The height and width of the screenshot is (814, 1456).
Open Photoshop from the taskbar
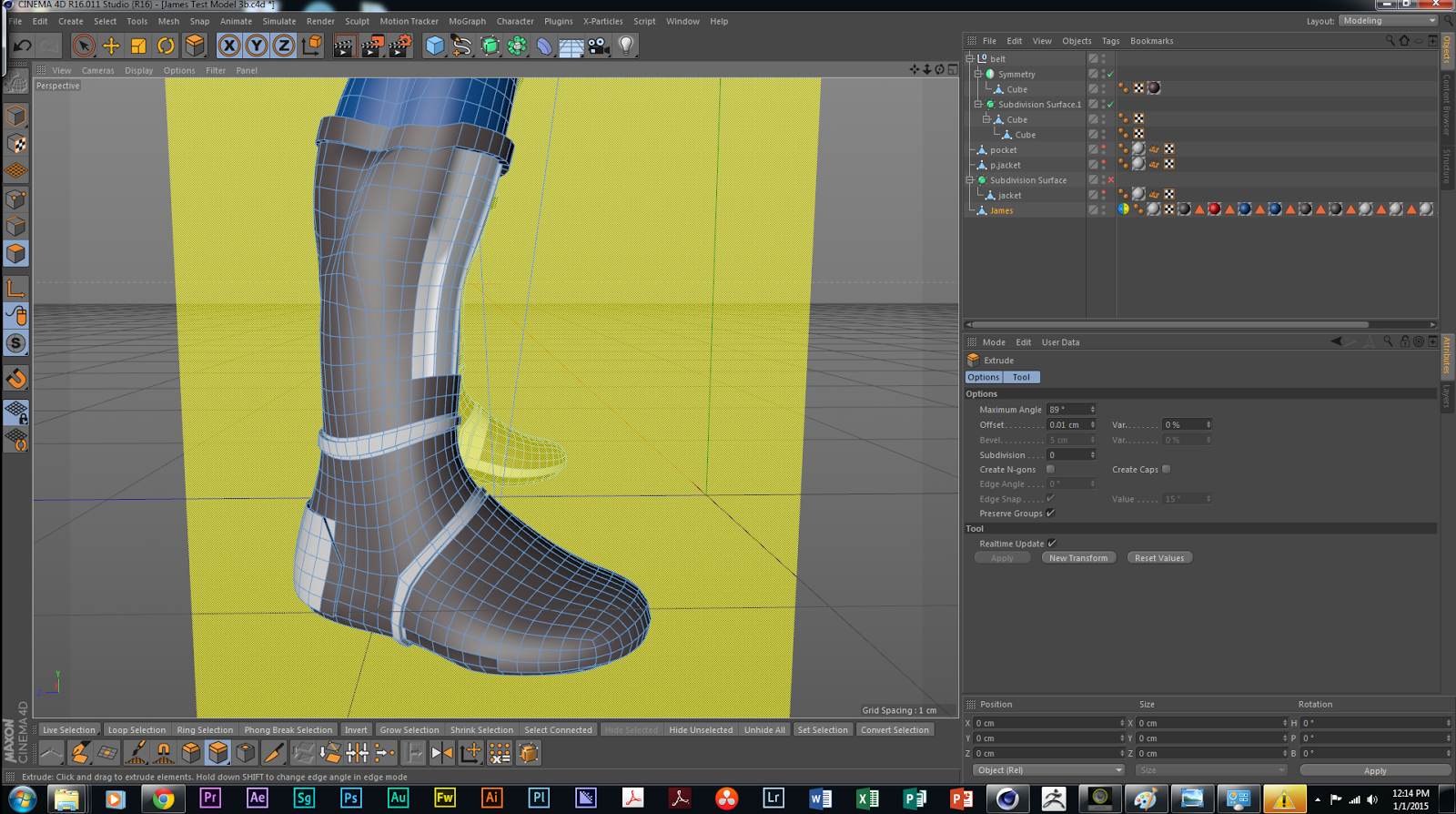pyautogui.click(x=350, y=799)
